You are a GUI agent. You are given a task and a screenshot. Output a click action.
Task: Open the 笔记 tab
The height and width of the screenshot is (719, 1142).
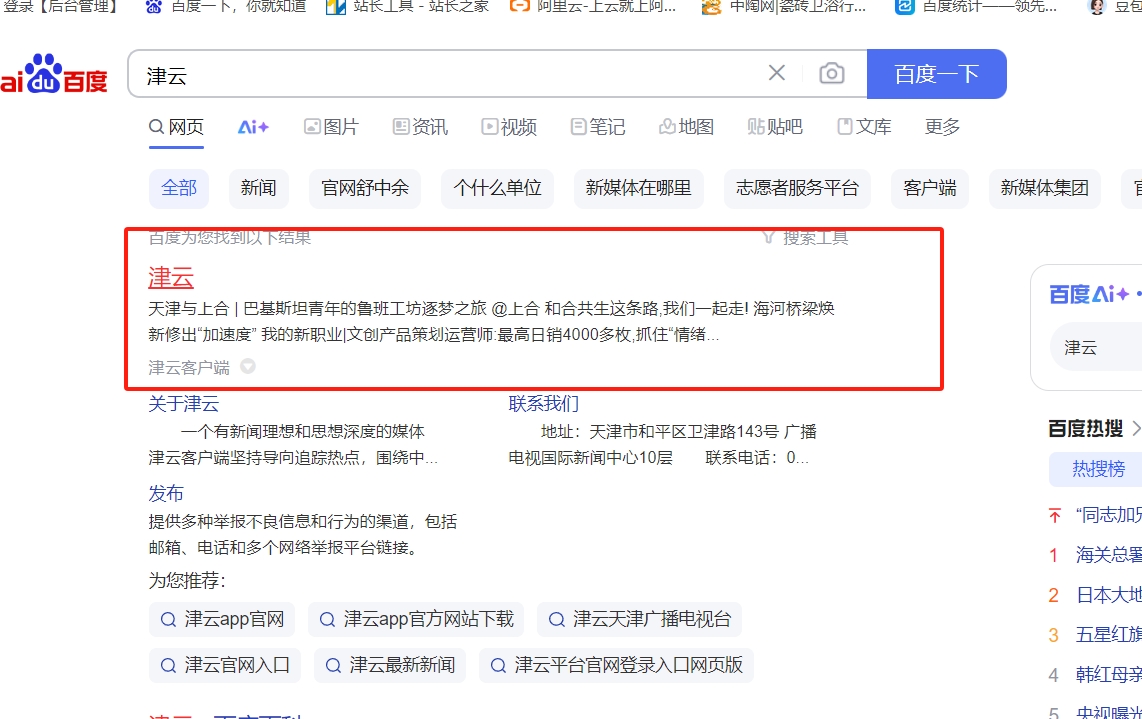tap(598, 127)
